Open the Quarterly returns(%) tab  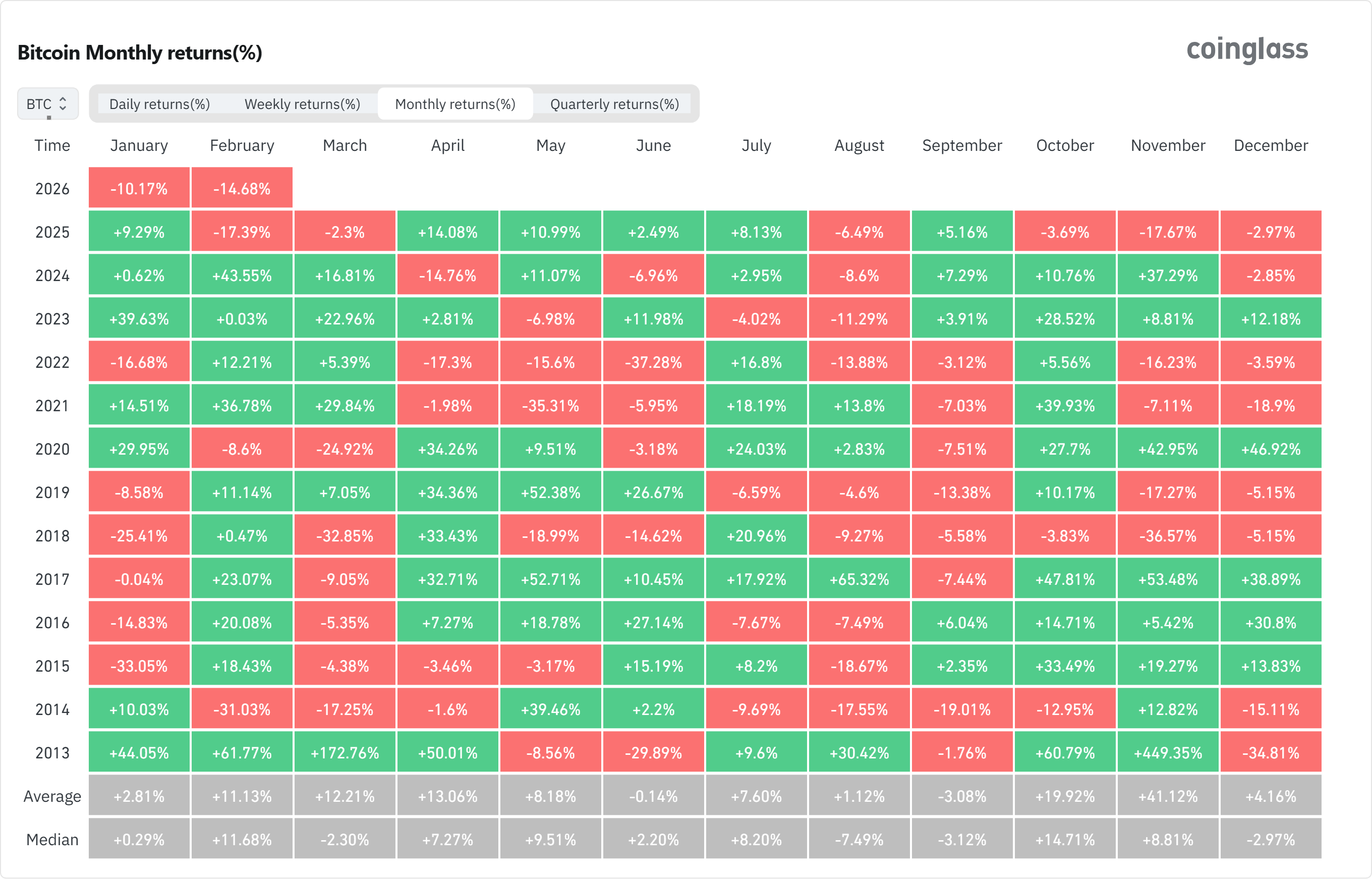pos(614,104)
